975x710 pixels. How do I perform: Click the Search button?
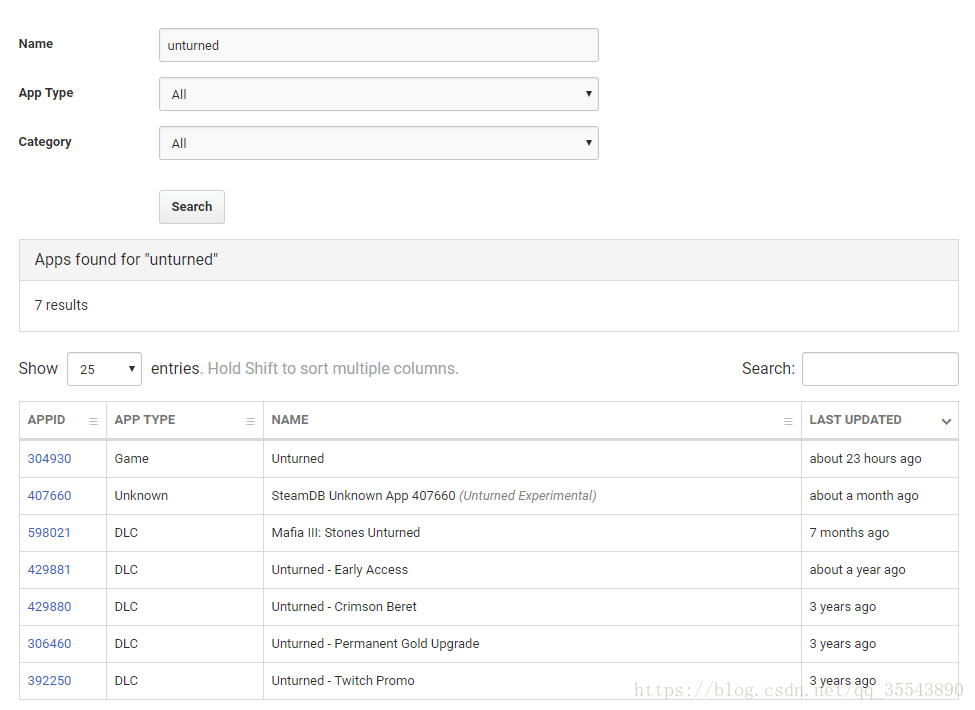(192, 206)
